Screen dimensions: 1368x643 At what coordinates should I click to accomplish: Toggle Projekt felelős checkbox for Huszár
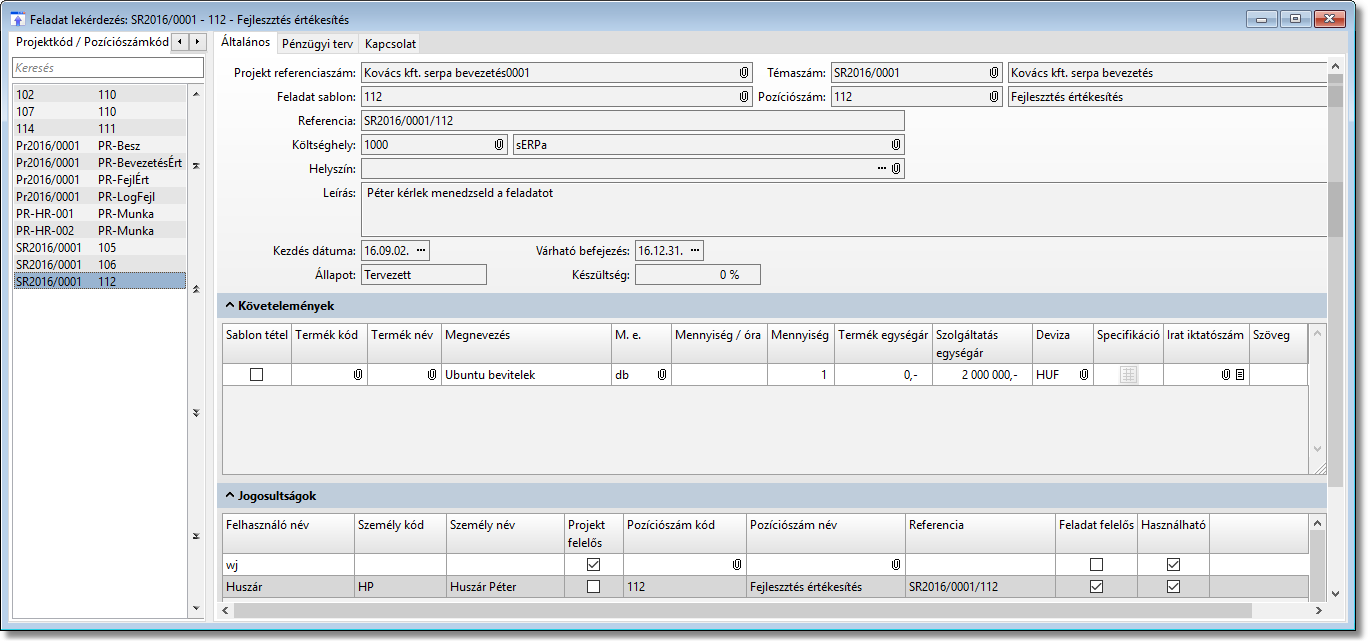[x=594, y=587]
